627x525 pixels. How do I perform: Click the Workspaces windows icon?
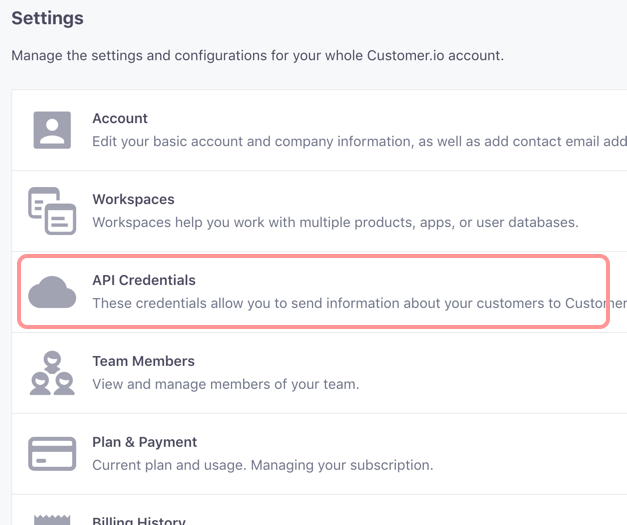tap(52, 211)
